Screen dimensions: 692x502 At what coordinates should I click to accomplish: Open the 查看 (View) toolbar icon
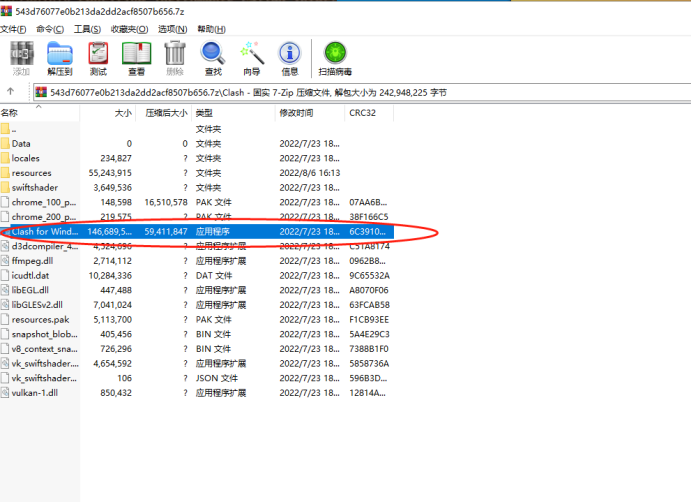click(136, 58)
